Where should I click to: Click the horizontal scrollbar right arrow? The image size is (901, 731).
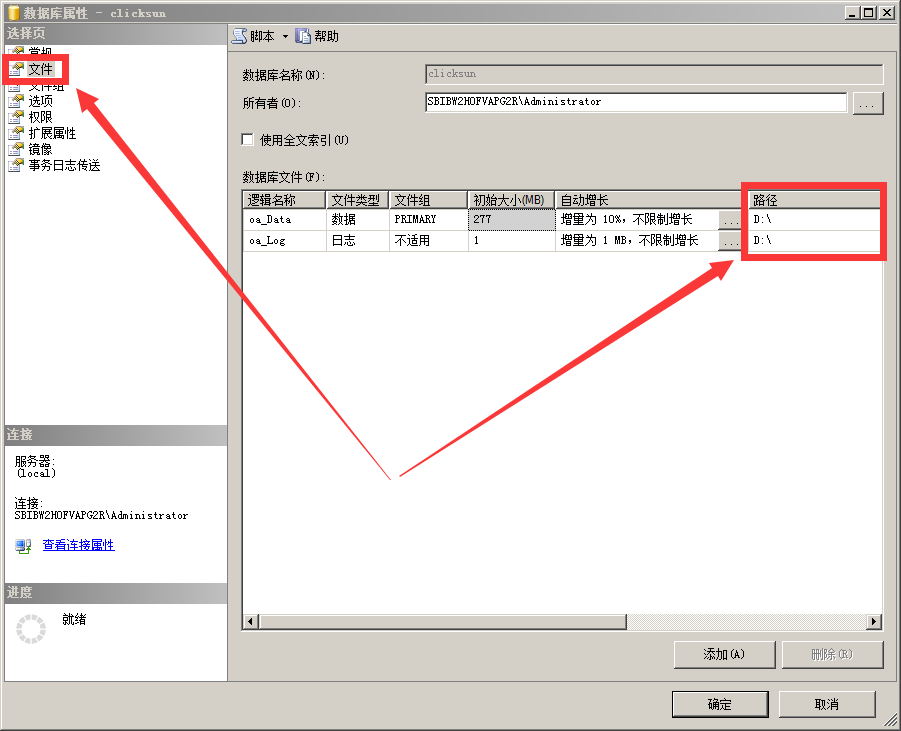(x=873, y=622)
